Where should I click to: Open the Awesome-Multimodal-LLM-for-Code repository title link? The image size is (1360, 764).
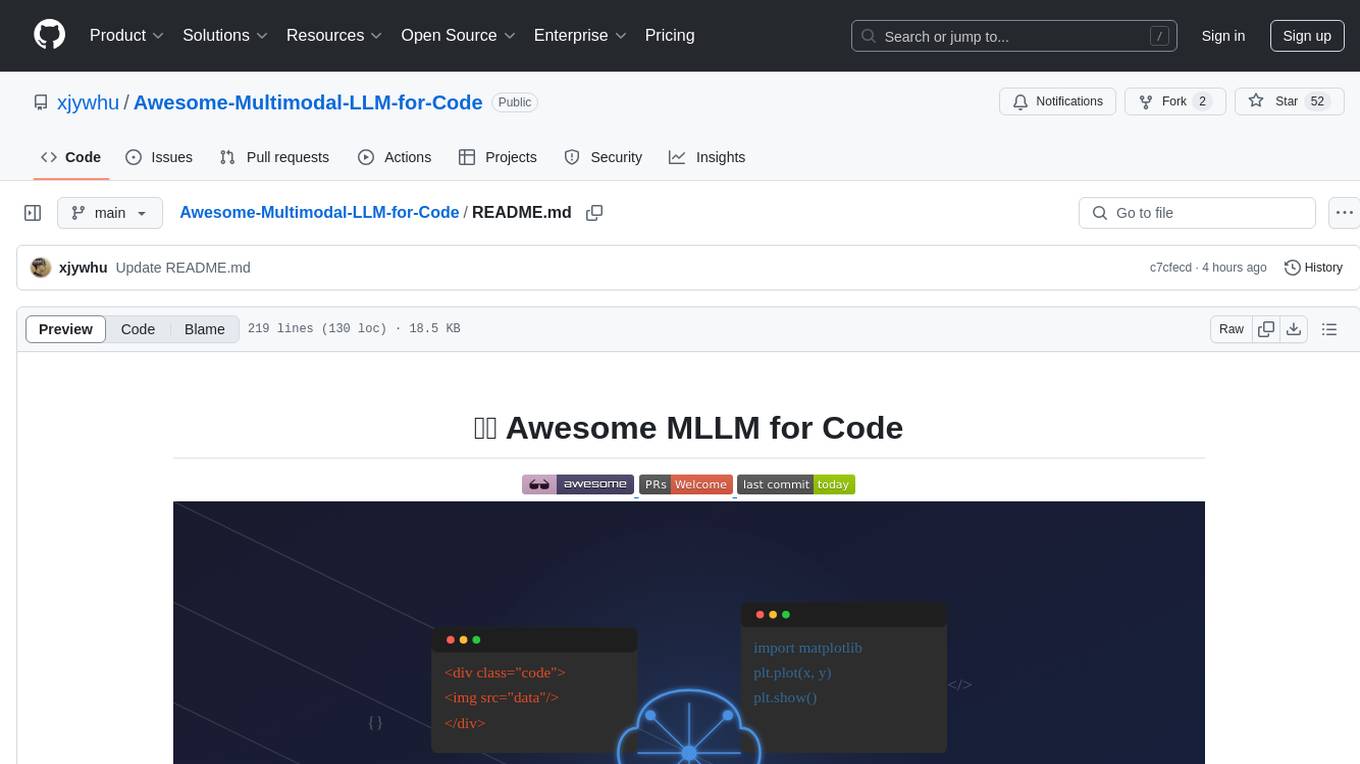point(308,102)
